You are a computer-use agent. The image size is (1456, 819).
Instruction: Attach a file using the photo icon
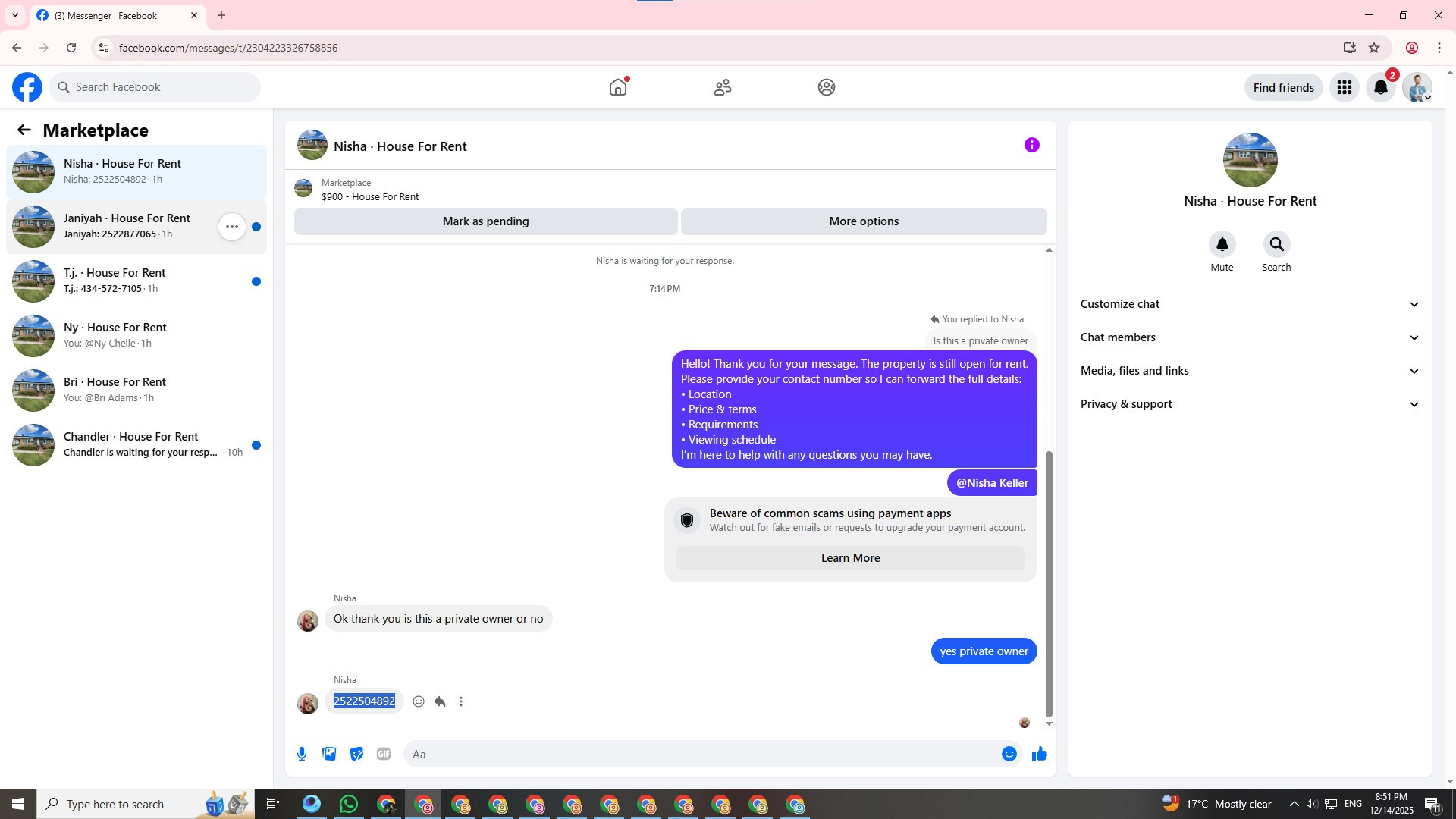coord(329,754)
